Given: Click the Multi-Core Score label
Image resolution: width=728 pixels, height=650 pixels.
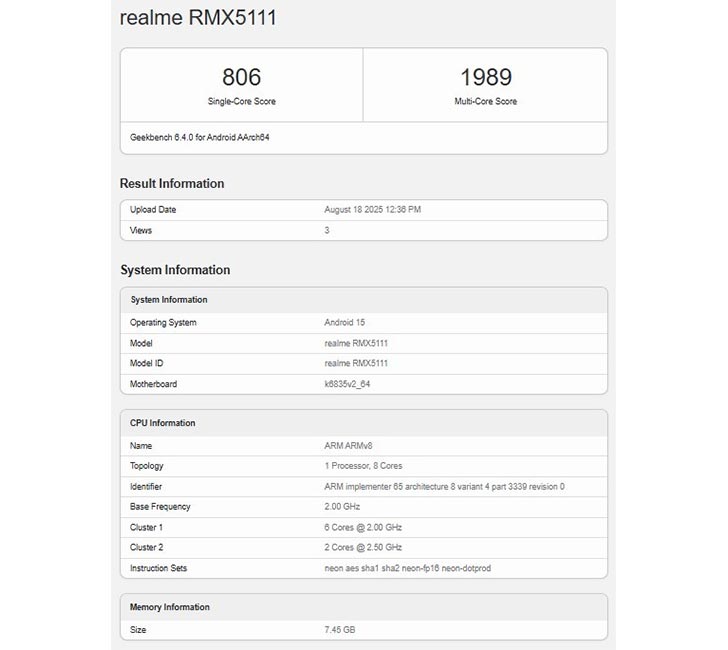Looking at the screenshot, I should 486,101.
